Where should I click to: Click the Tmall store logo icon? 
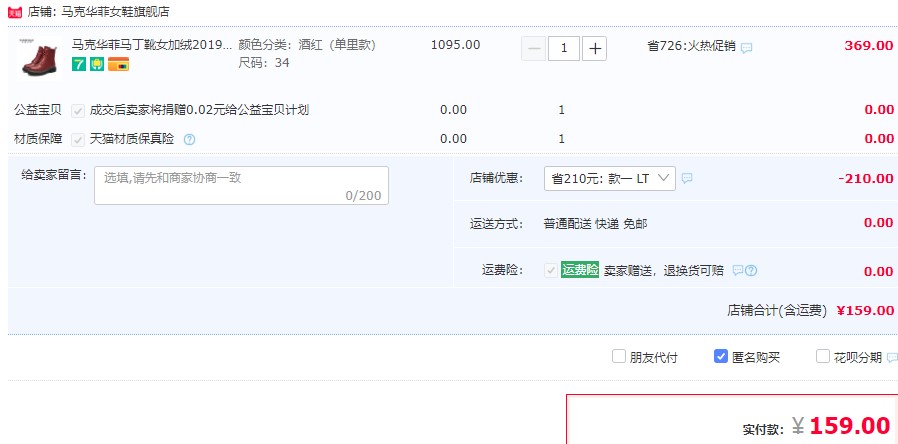pyautogui.click(x=15, y=12)
